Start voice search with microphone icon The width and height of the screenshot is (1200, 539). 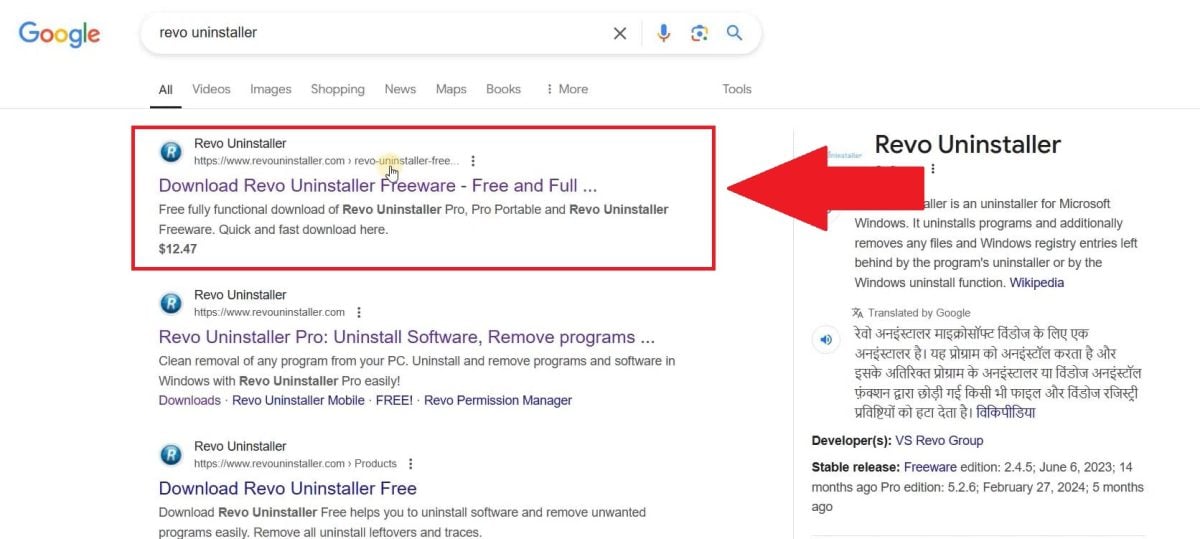pos(663,33)
